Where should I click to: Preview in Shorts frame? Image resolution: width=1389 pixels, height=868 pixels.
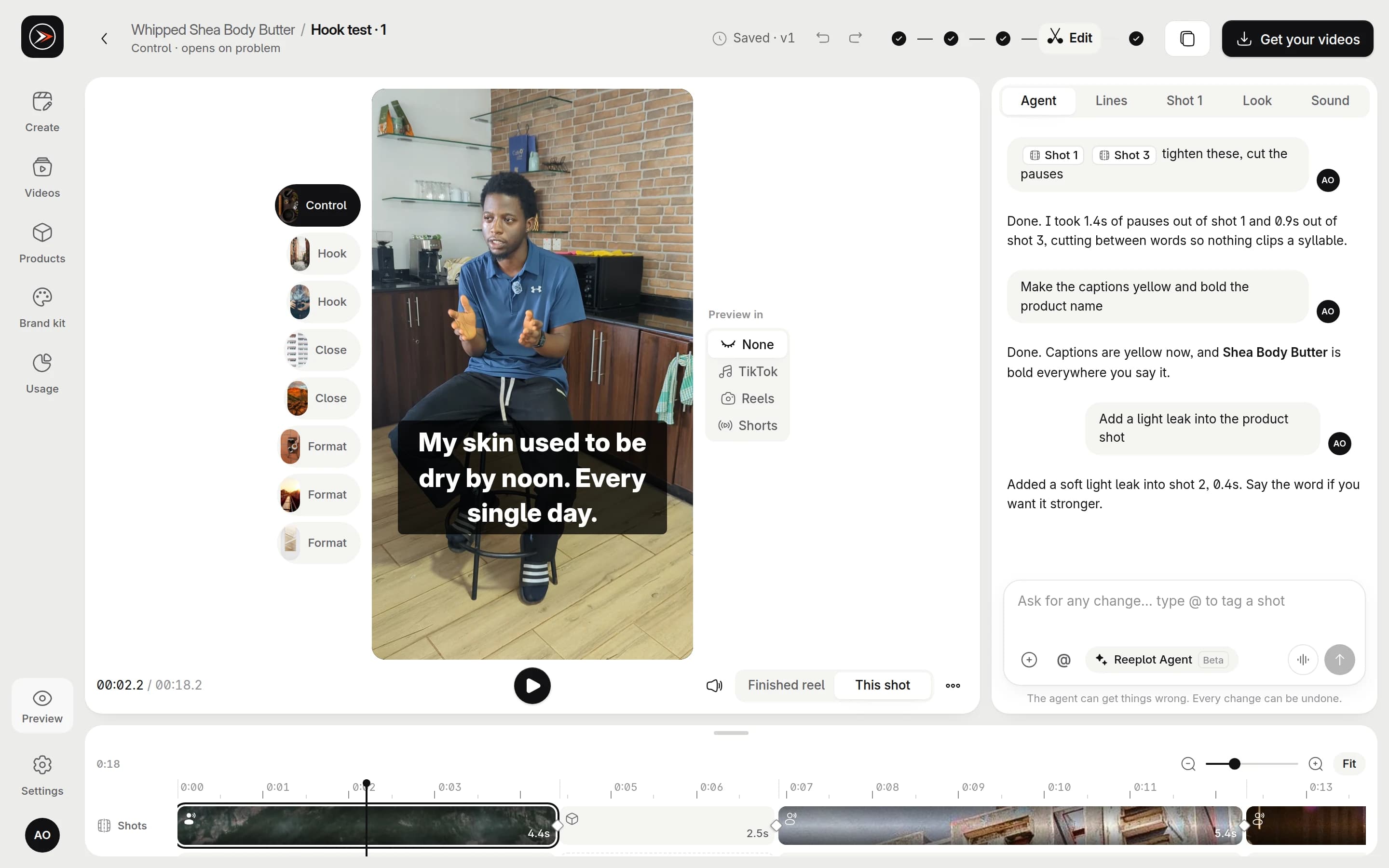(x=747, y=425)
